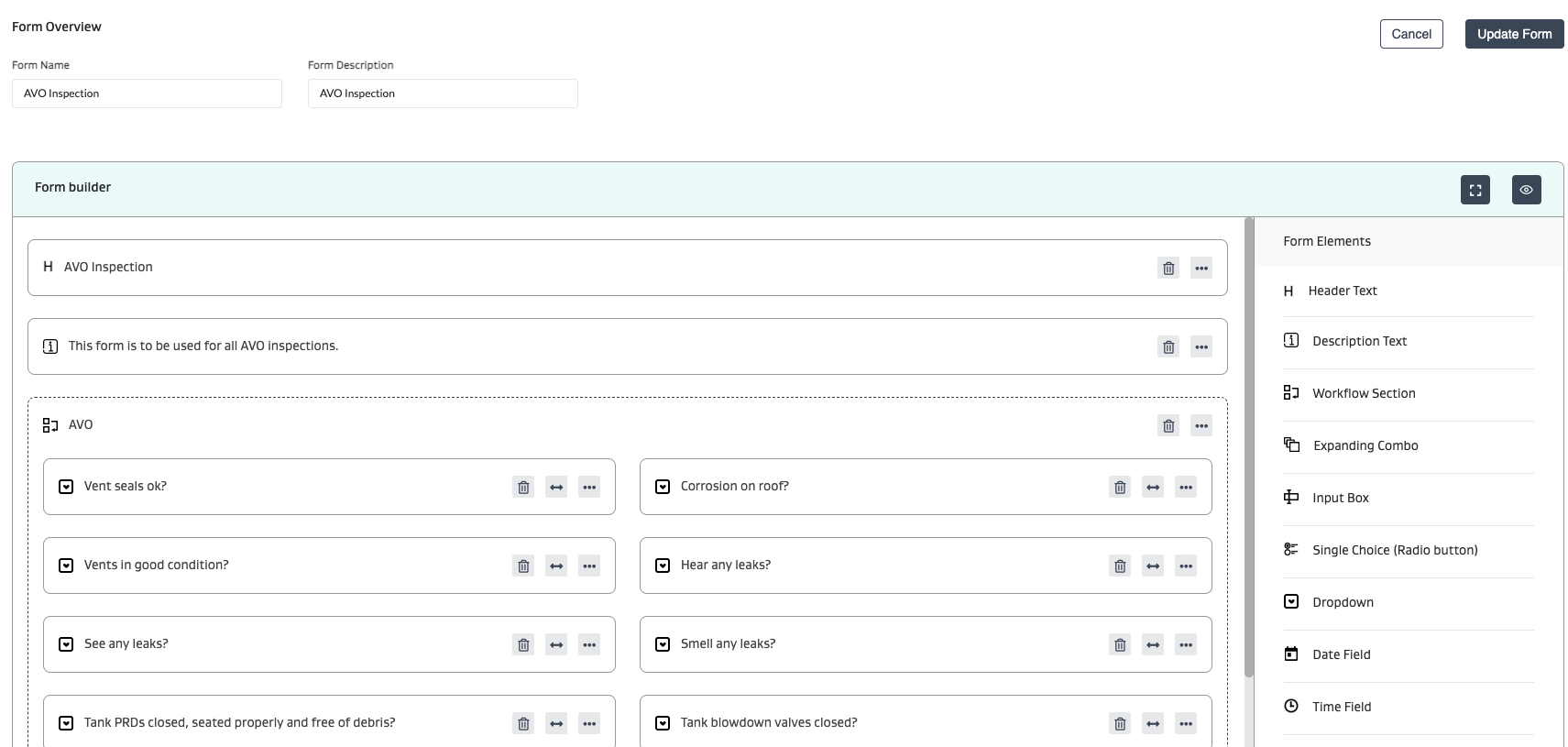Delete the AVO workflow section
The height and width of the screenshot is (747, 1568).
click(1168, 426)
